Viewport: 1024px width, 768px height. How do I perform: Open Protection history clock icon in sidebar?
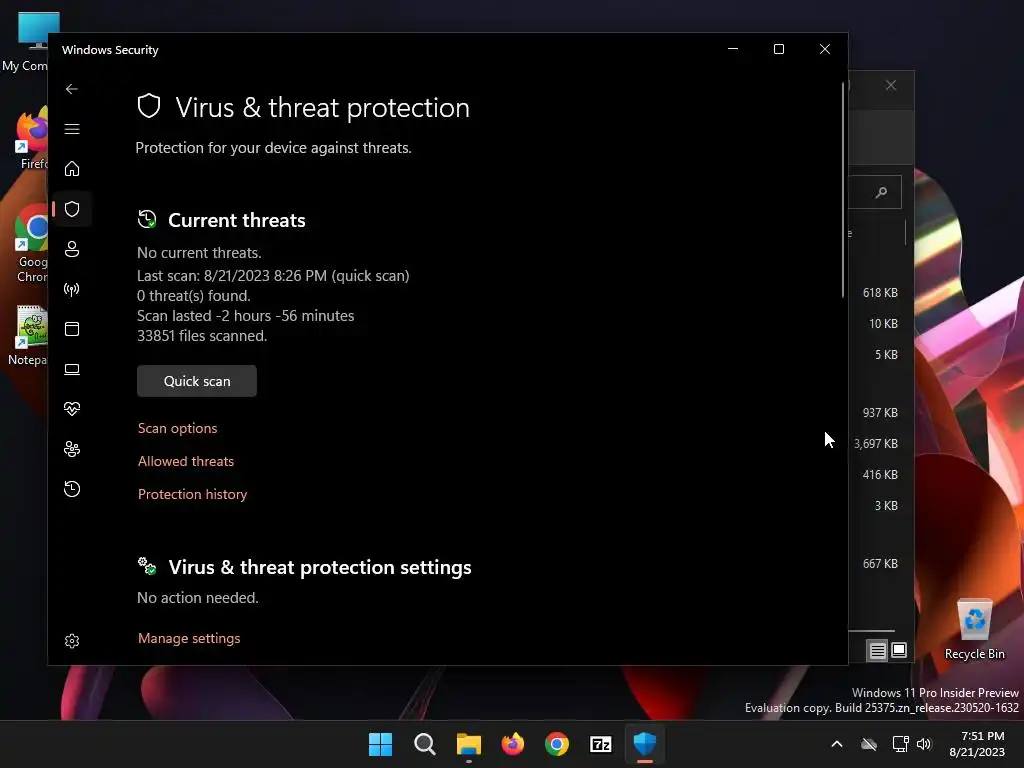coord(72,489)
